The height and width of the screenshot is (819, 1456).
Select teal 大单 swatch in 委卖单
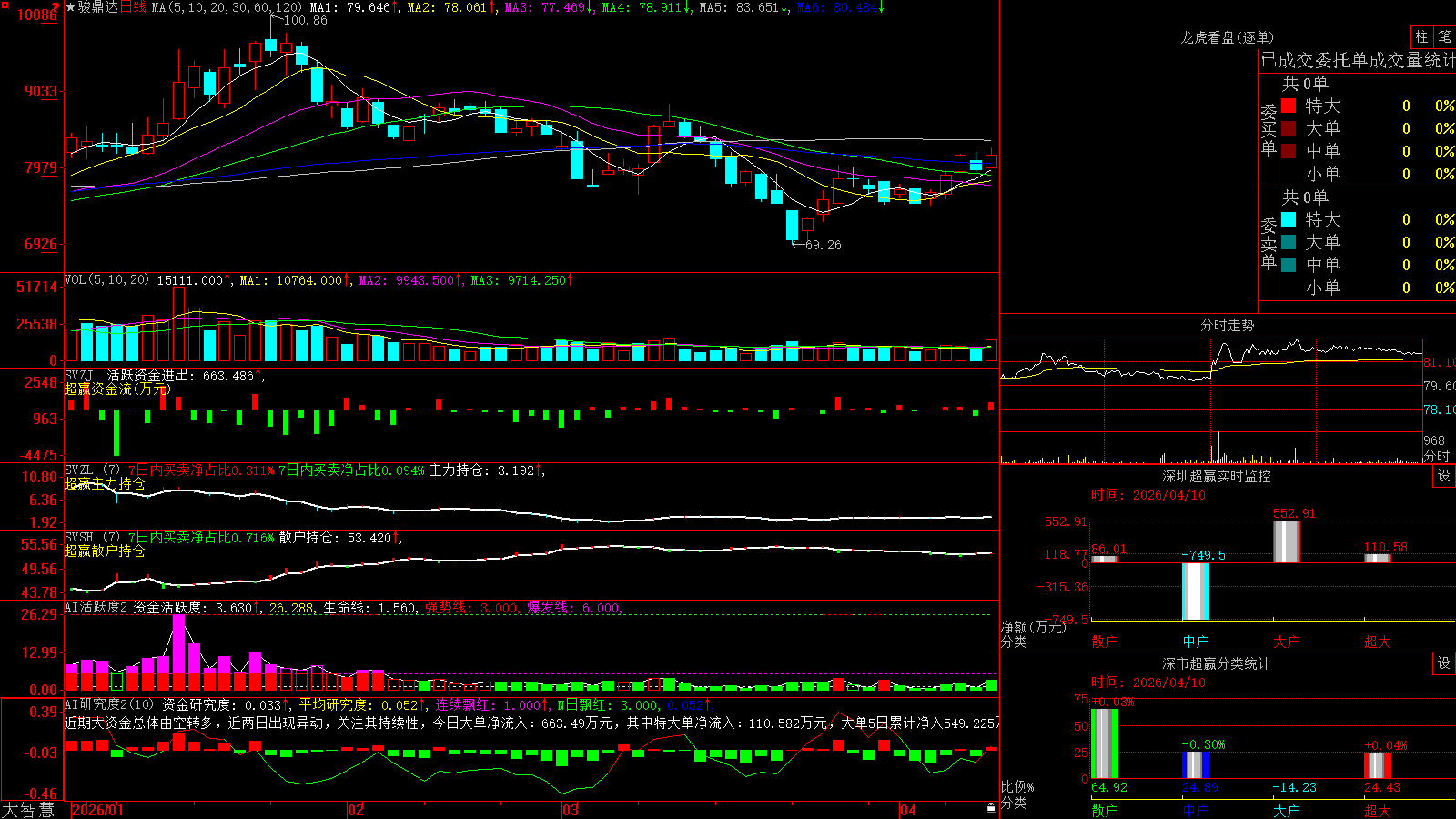click(1289, 242)
